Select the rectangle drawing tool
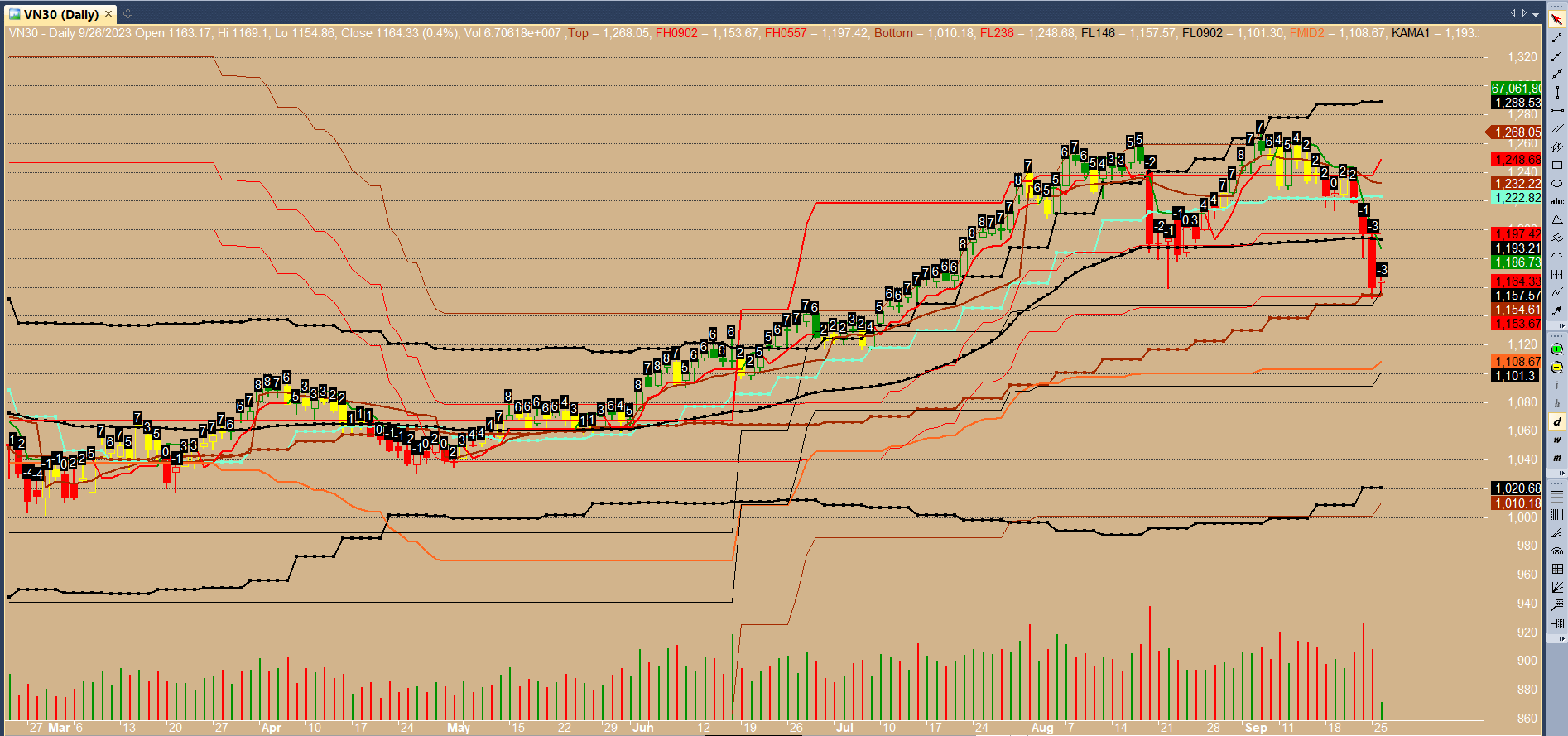This screenshot has width=1568, height=736. [x=1556, y=166]
